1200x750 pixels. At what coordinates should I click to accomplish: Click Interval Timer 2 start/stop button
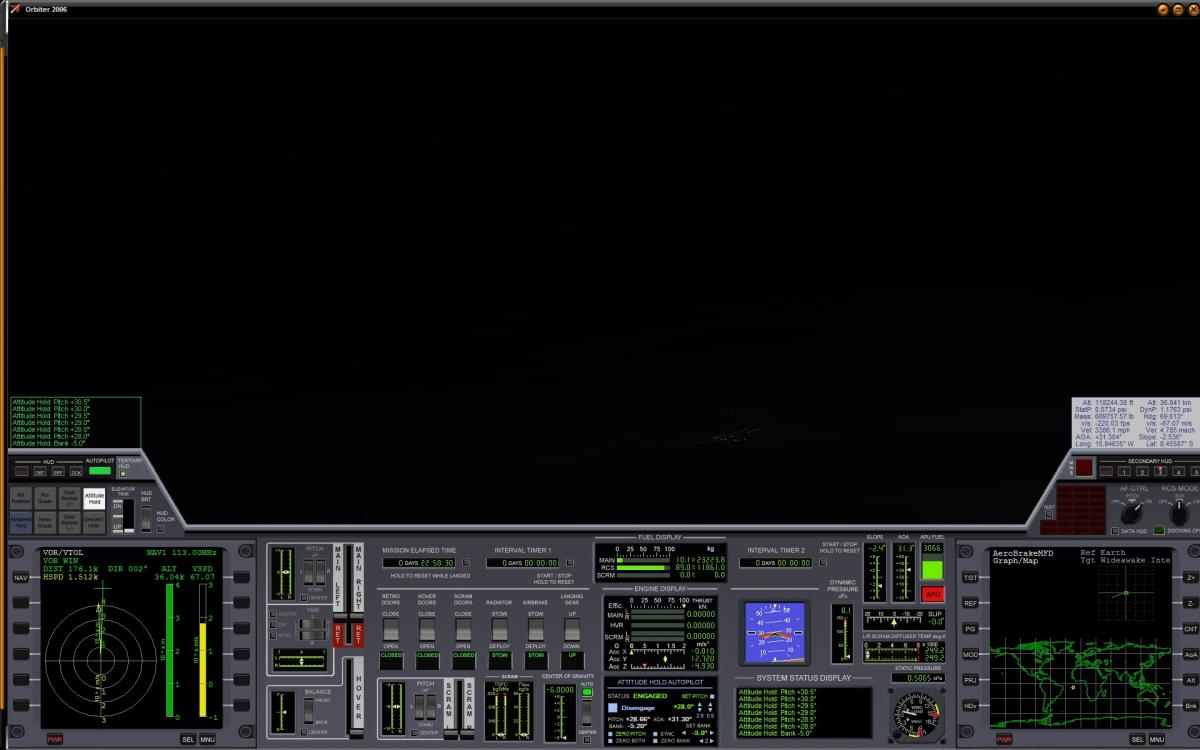point(823,563)
